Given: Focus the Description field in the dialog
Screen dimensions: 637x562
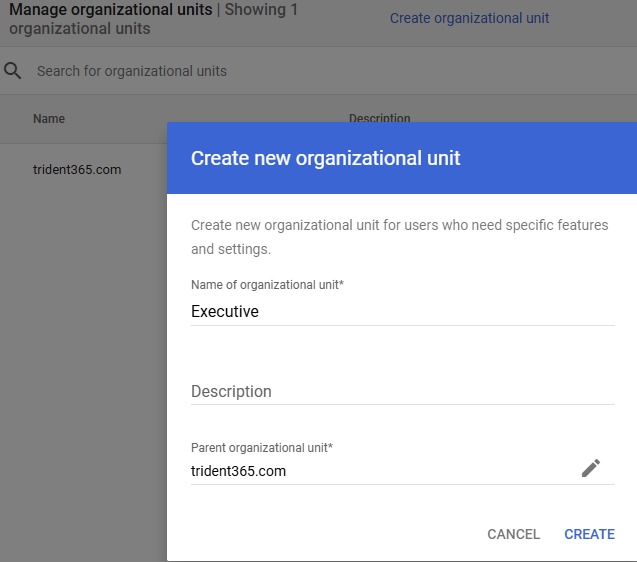Looking at the screenshot, I should (x=402, y=391).
